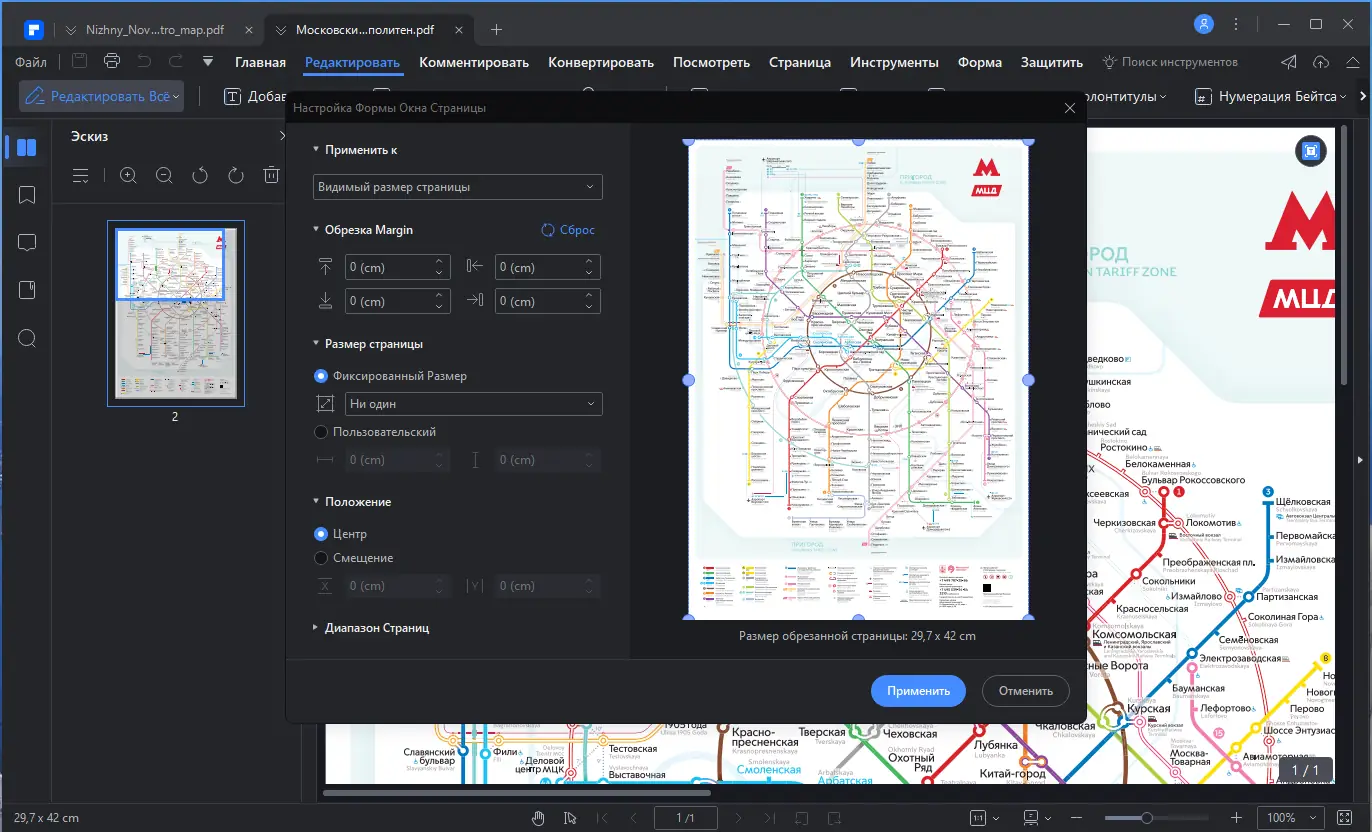Open the Применить к dropdown
This screenshot has width=1372, height=832.
click(458, 187)
